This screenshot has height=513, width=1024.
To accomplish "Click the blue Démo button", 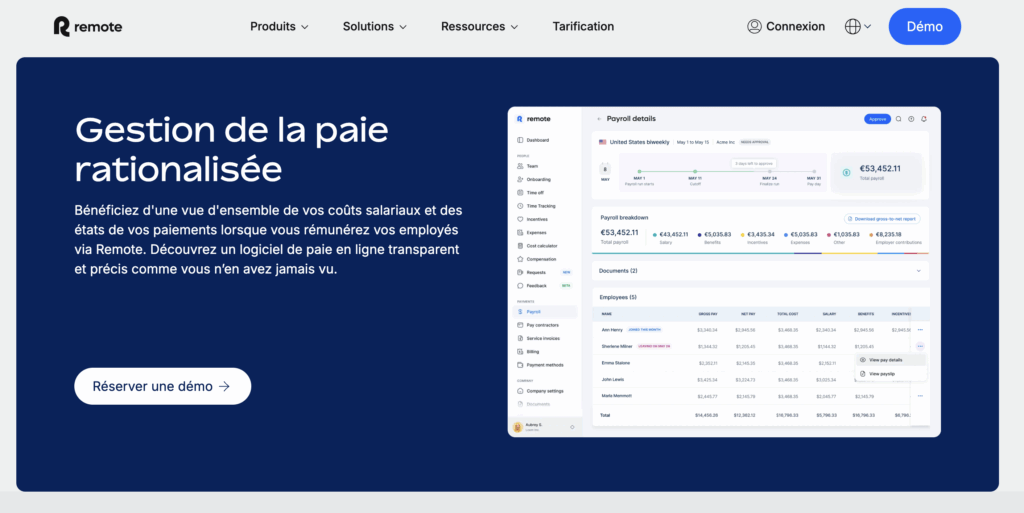I will tap(925, 27).
